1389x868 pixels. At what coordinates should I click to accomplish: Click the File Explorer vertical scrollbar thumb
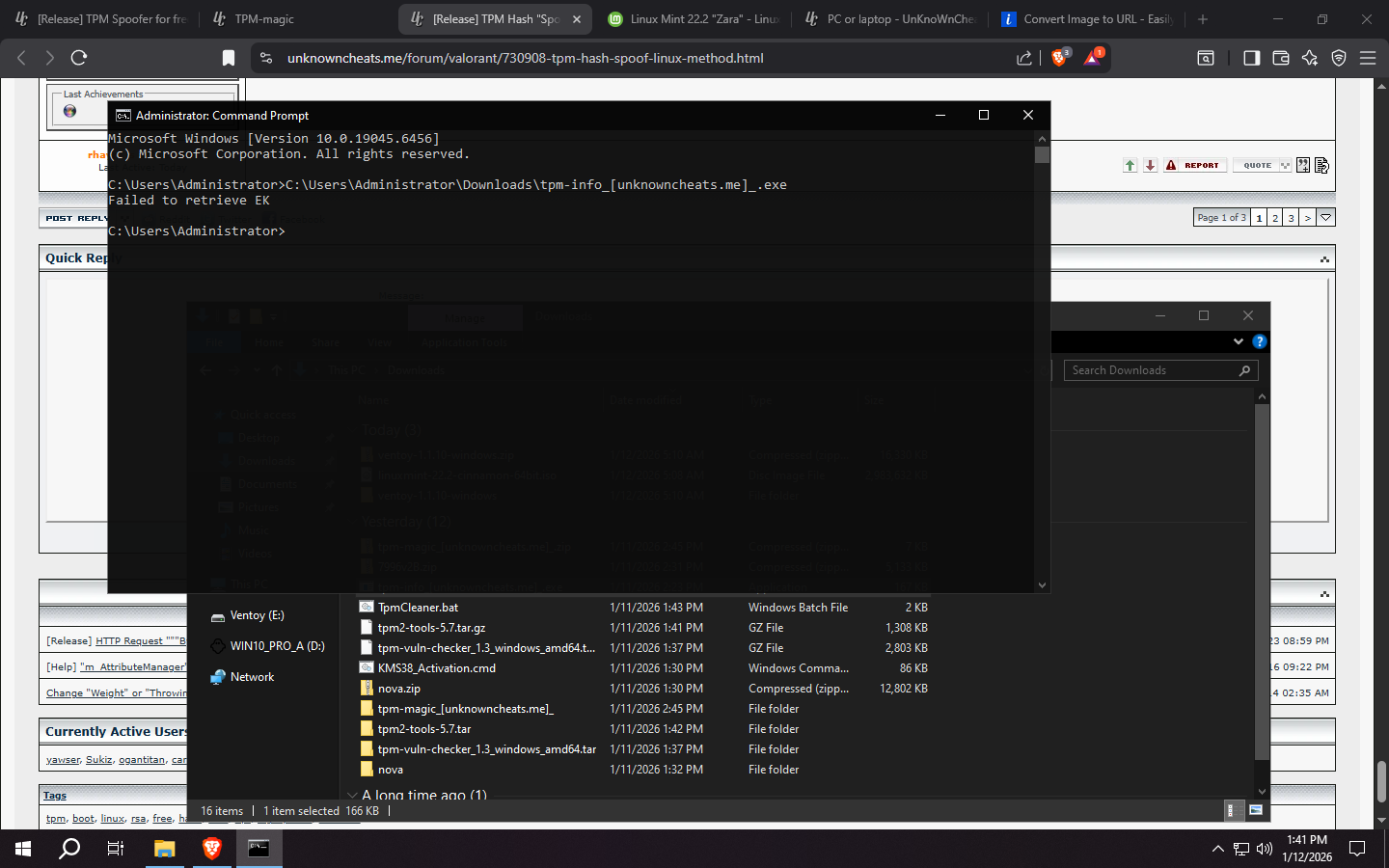pos(1262,579)
